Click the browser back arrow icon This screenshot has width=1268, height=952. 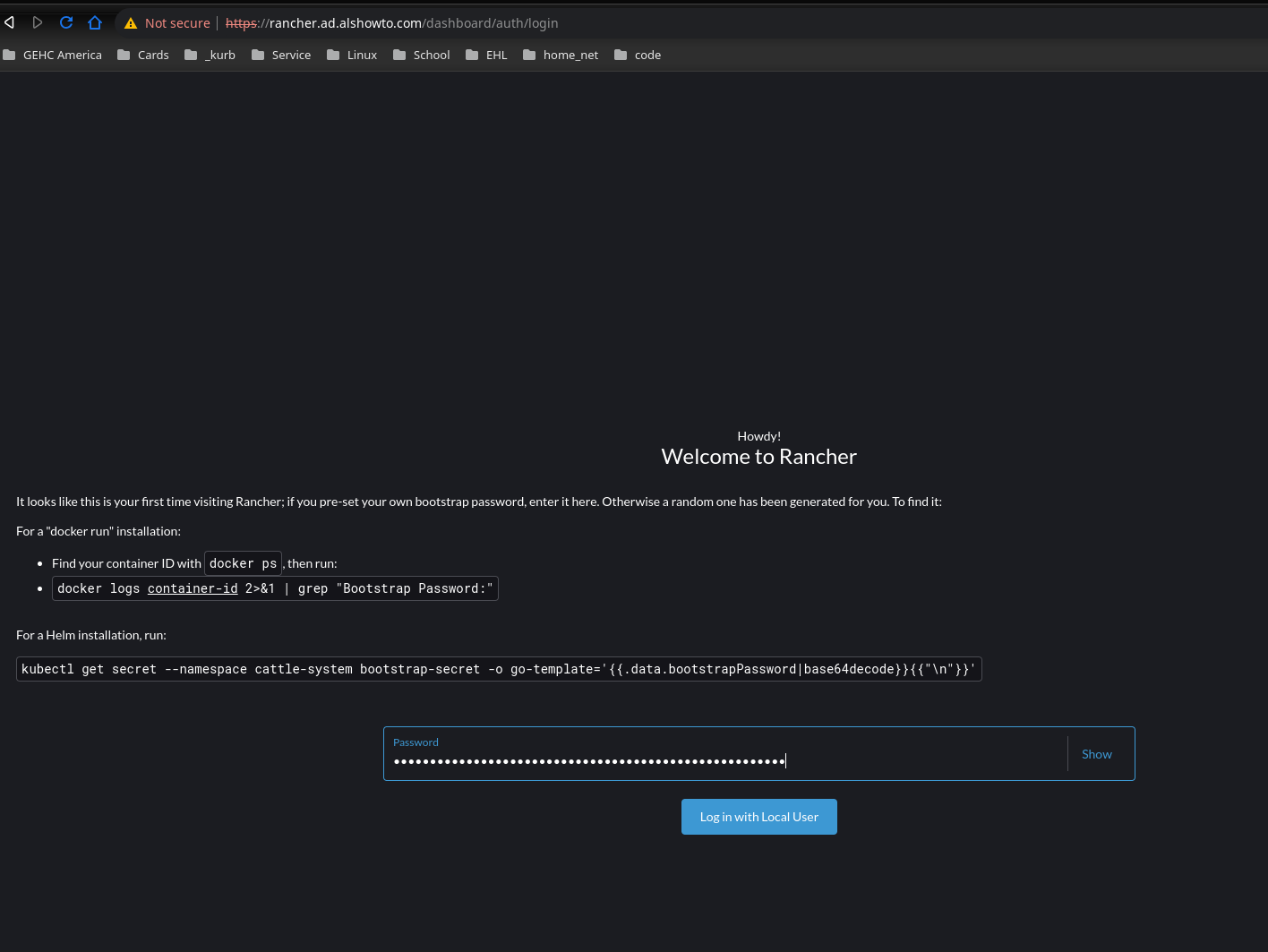[10, 22]
